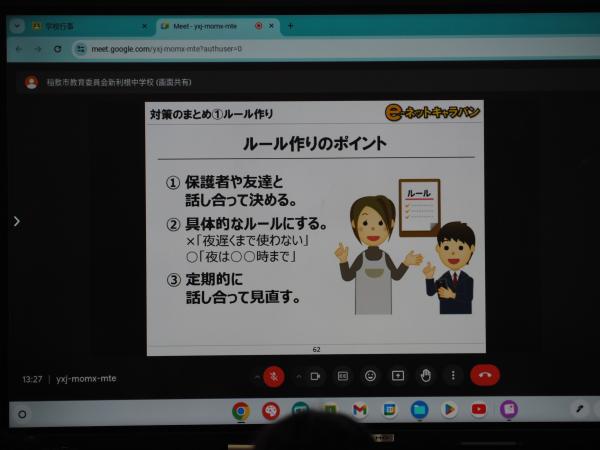Go back in browser history

tap(18, 49)
